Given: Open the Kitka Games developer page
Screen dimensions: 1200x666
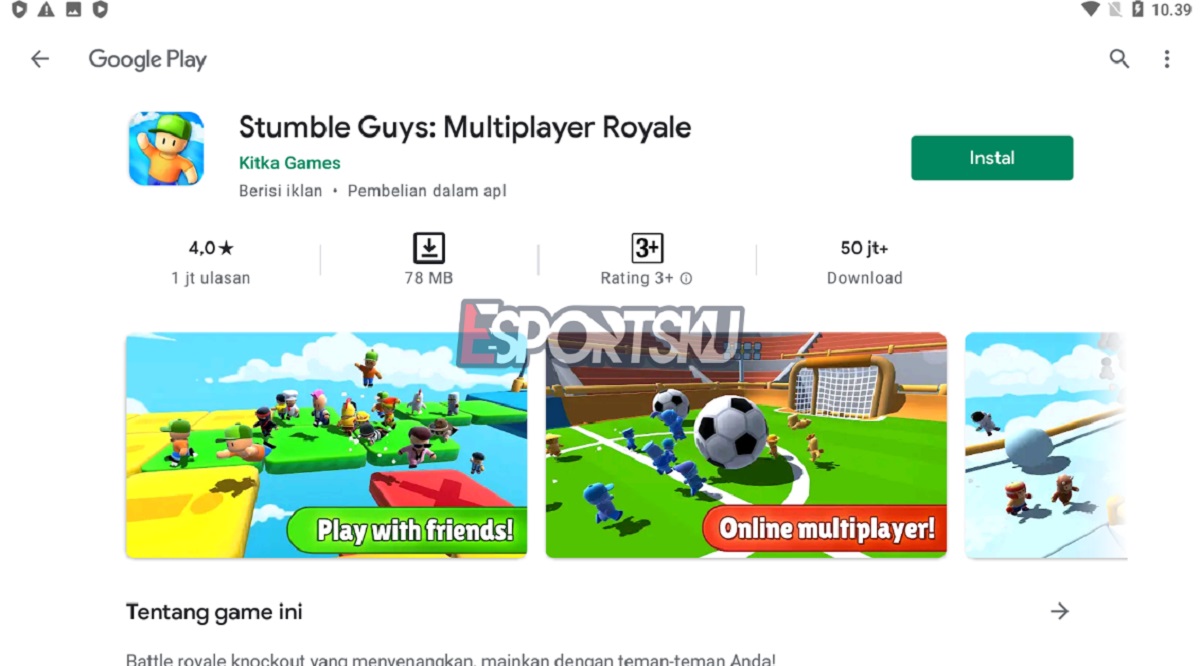Looking at the screenshot, I should (290, 163).
